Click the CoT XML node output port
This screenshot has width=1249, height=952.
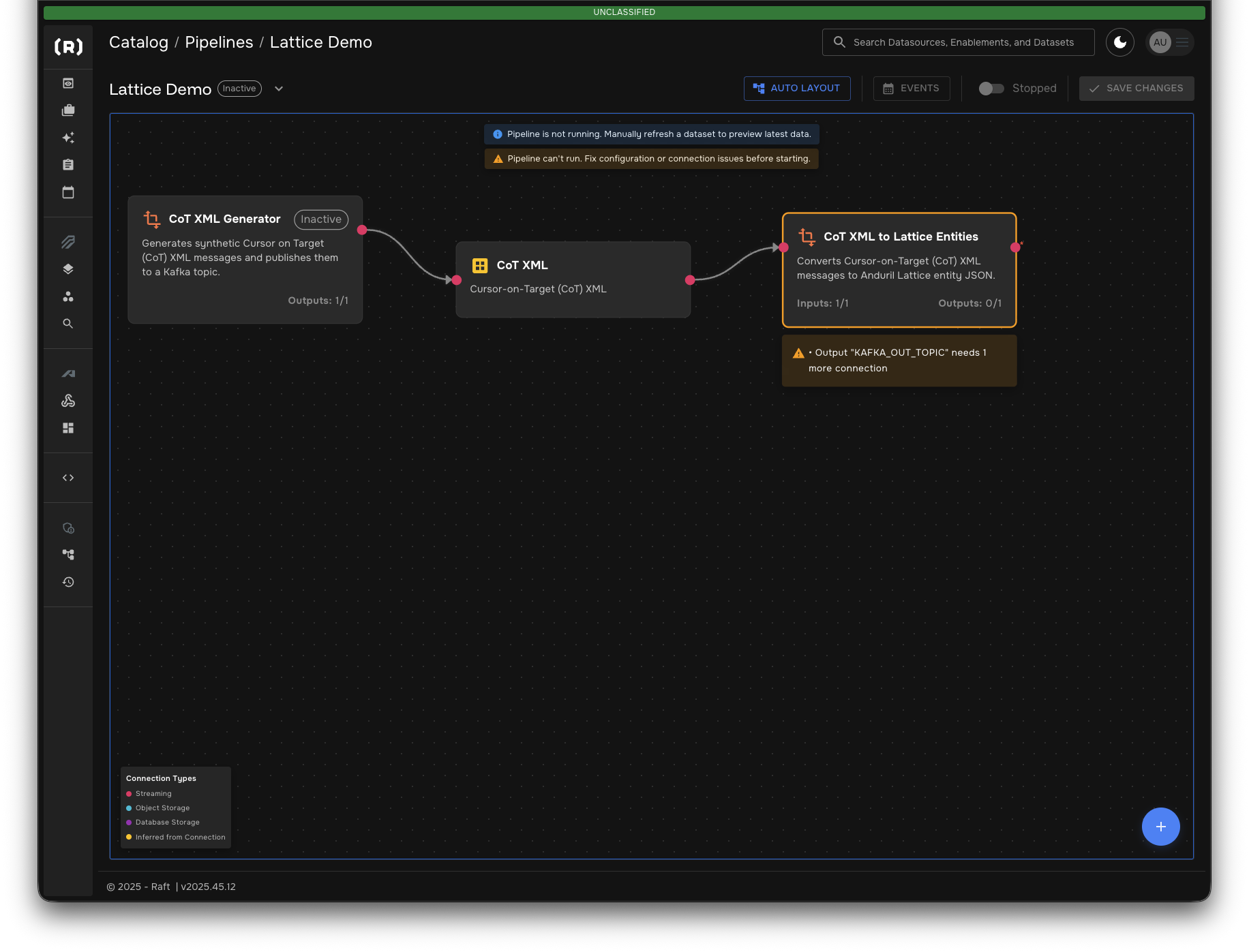tap(690, 280)
